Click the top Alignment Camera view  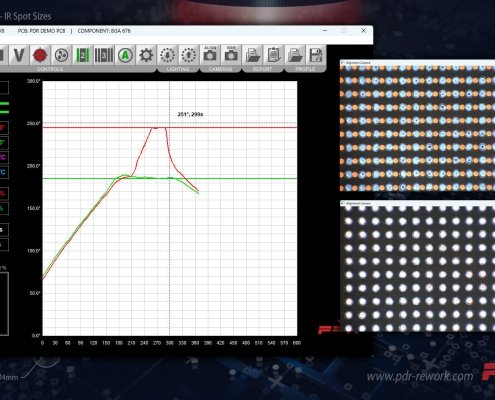[417, 128]
